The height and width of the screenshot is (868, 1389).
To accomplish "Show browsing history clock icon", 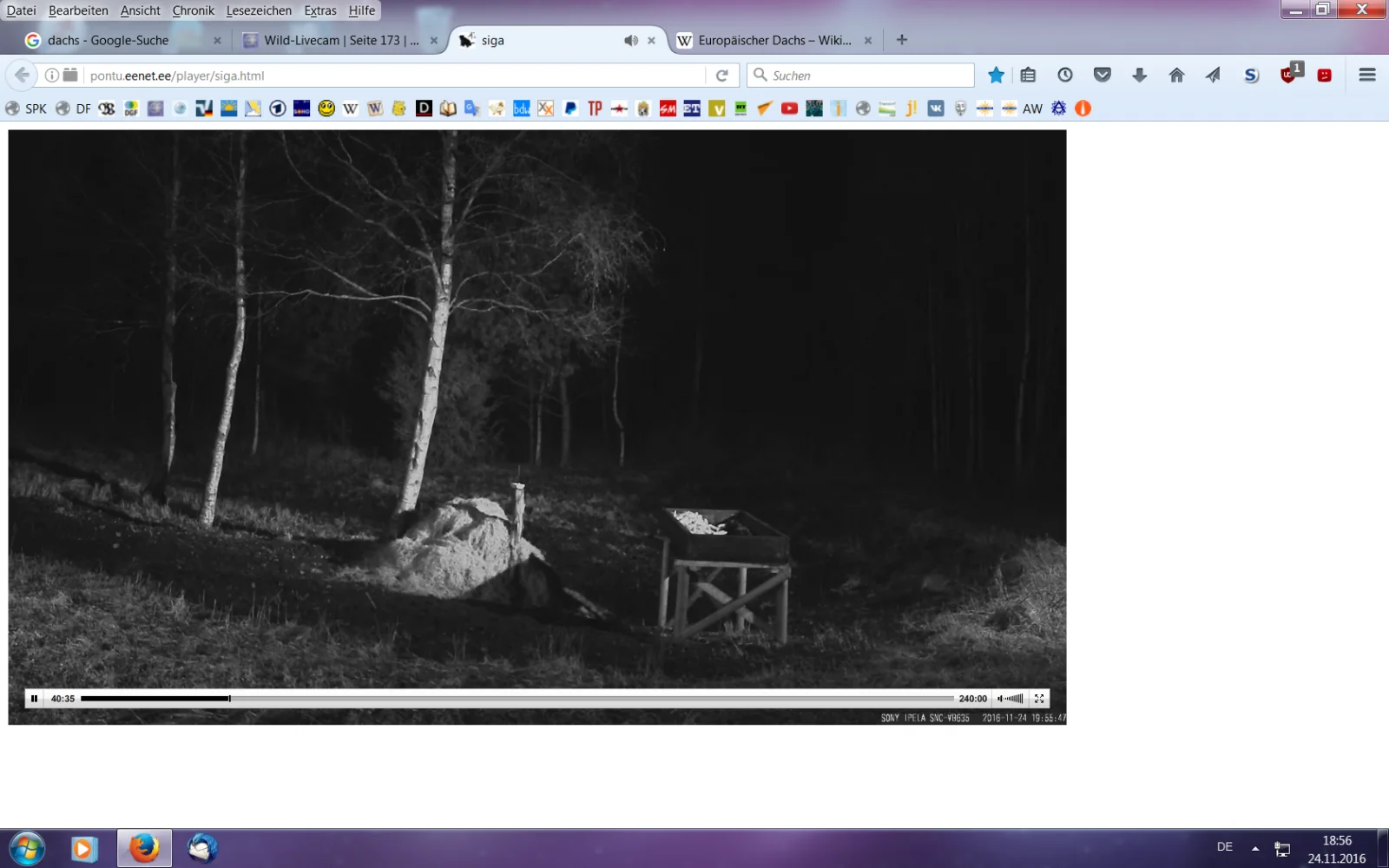I will pos(1065,76).
